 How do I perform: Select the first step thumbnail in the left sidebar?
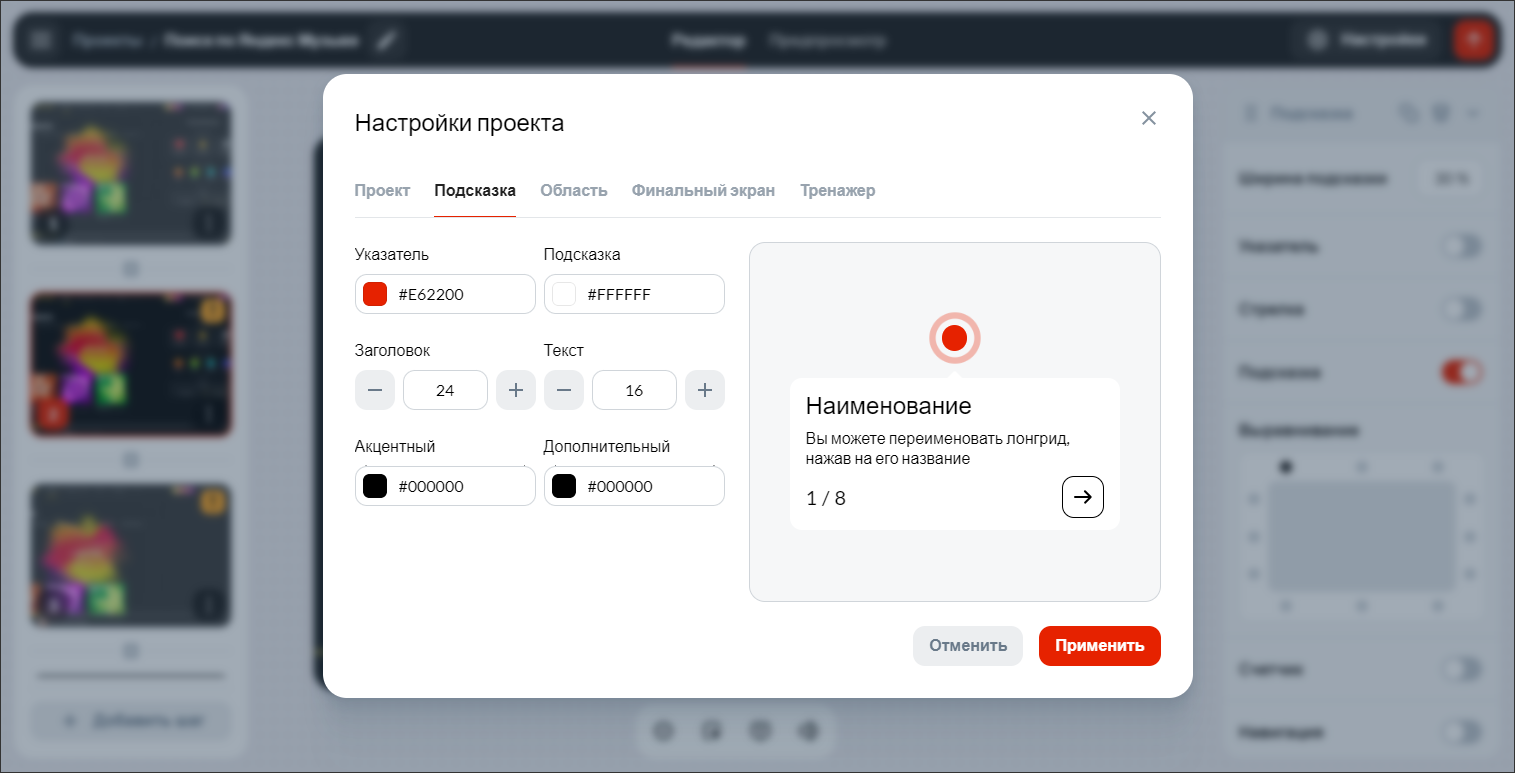[x=130, y=172]
